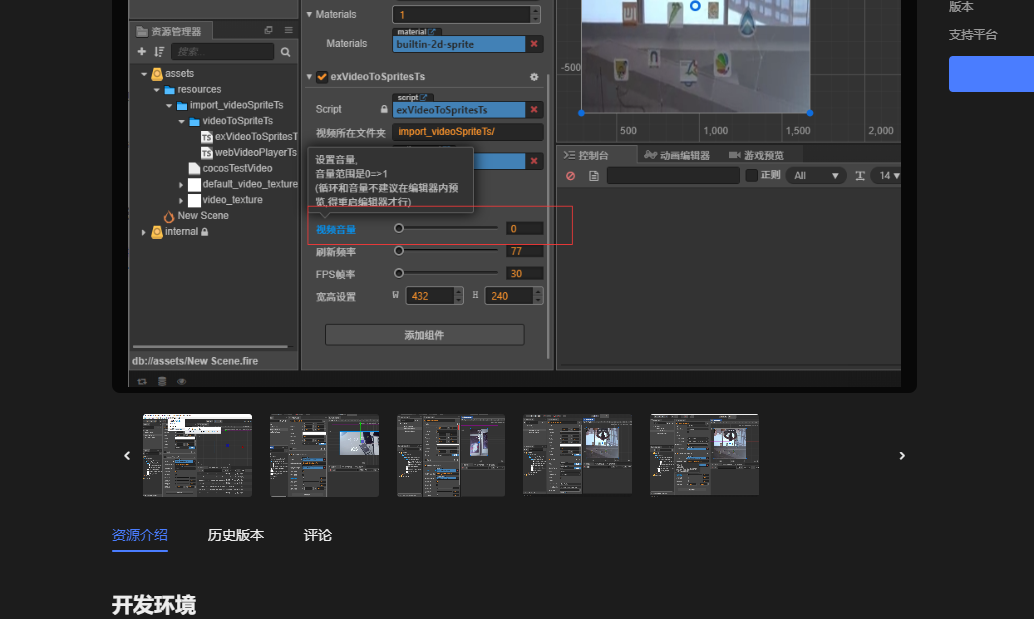Screen dimensions: 1034x619
Task: Click the height H stepper arrows
Action: 538,296
